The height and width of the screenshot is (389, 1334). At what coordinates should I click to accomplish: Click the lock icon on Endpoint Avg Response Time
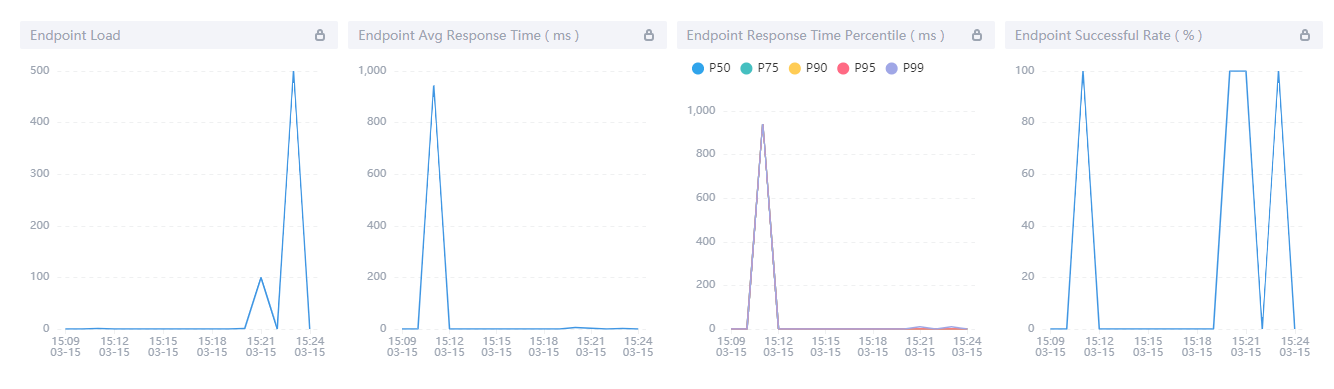(x=648, y=35)
